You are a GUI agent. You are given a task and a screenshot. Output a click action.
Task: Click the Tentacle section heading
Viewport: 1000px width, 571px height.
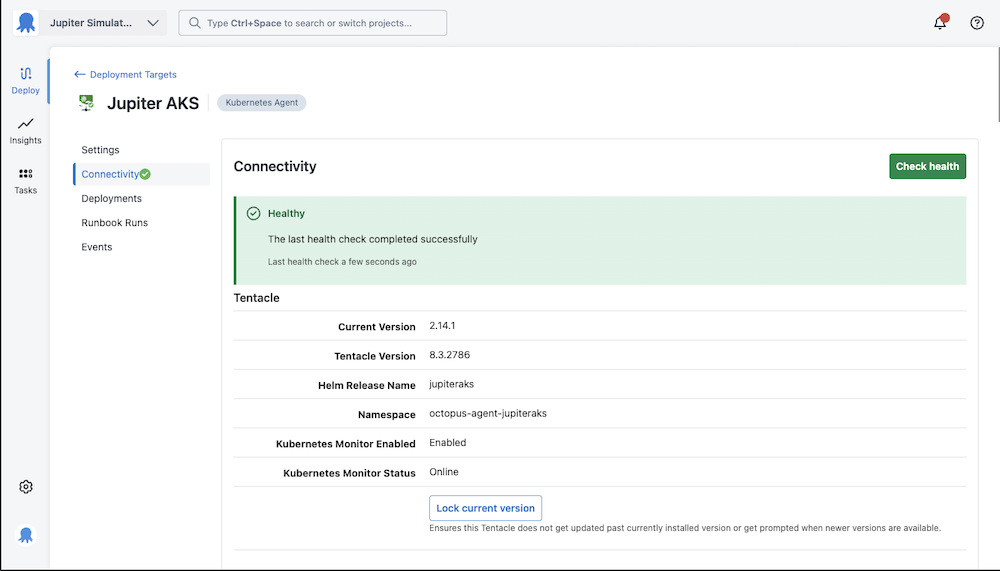pyautogui.click(x=256, y=298)
